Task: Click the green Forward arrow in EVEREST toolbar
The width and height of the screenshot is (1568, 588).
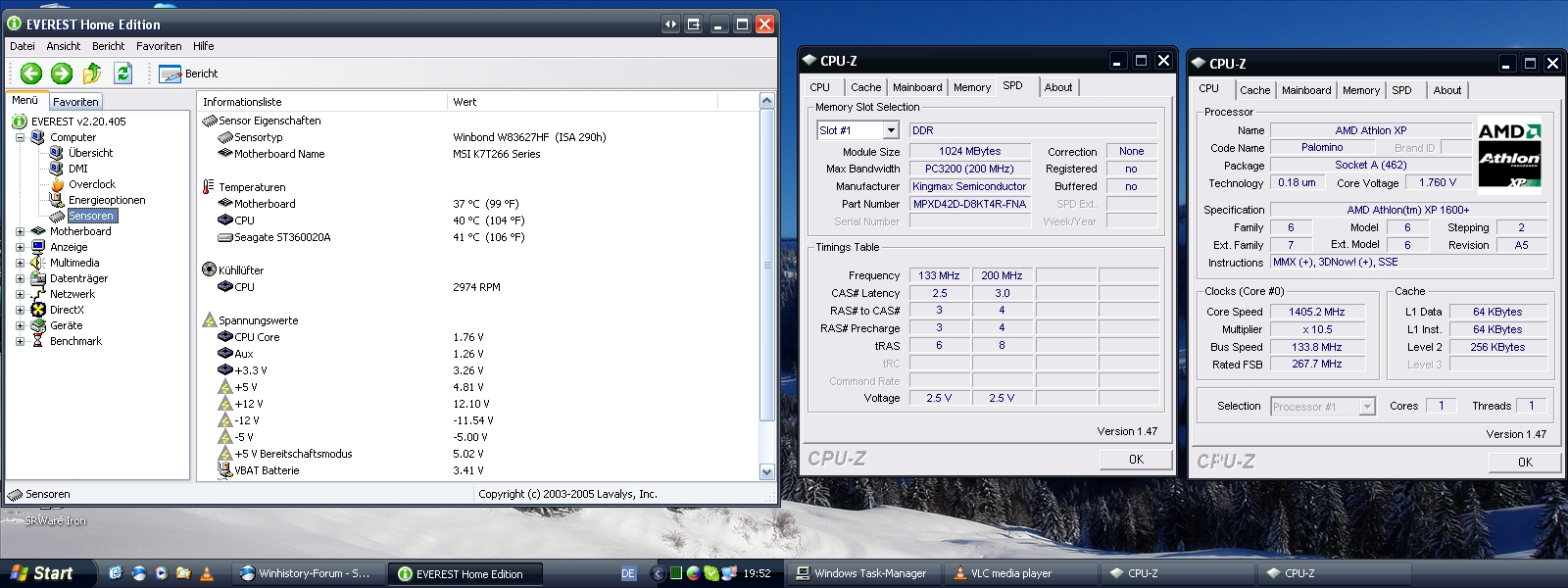Action: coord(62,73)
